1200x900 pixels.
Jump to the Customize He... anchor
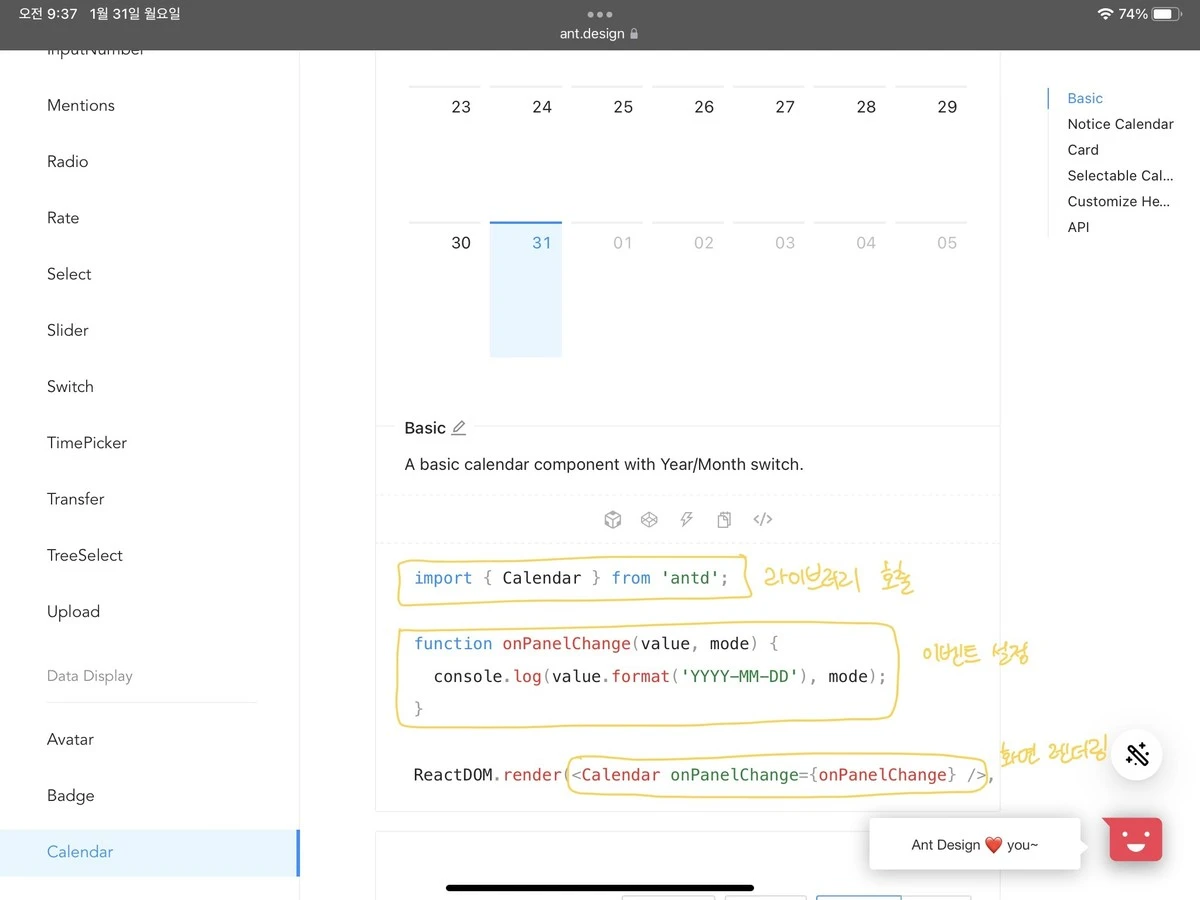(1118, 201)
